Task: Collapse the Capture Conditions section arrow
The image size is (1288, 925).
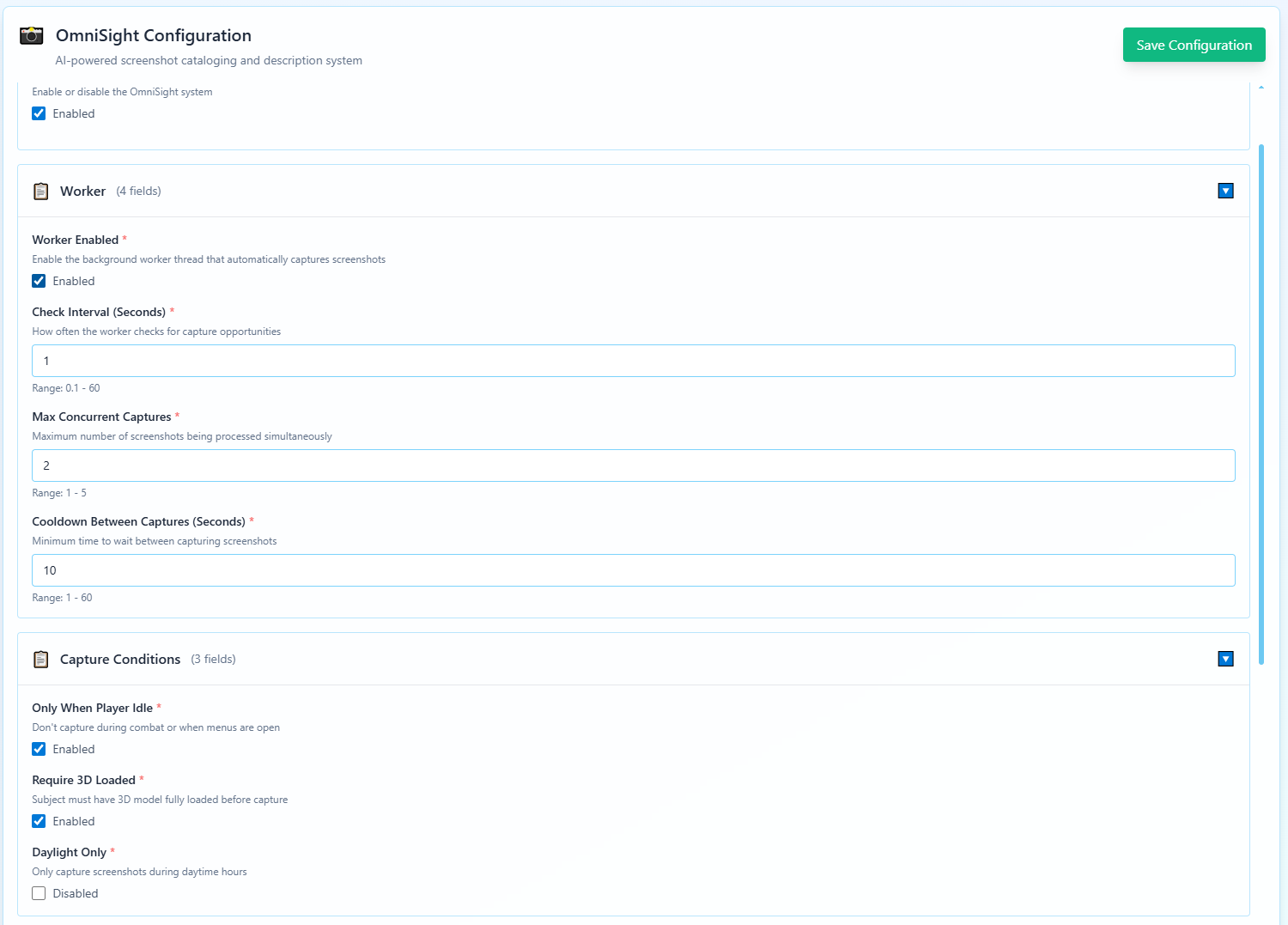Action: (x=1225, y=659)
